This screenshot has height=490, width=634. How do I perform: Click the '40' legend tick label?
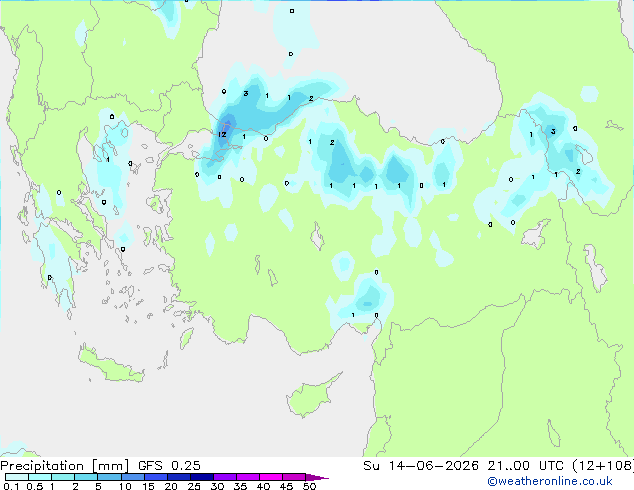[x=263, y=486]
